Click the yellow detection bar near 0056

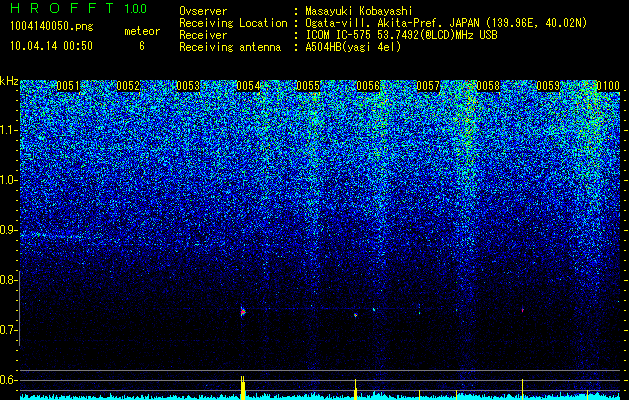tap(355, 389)
